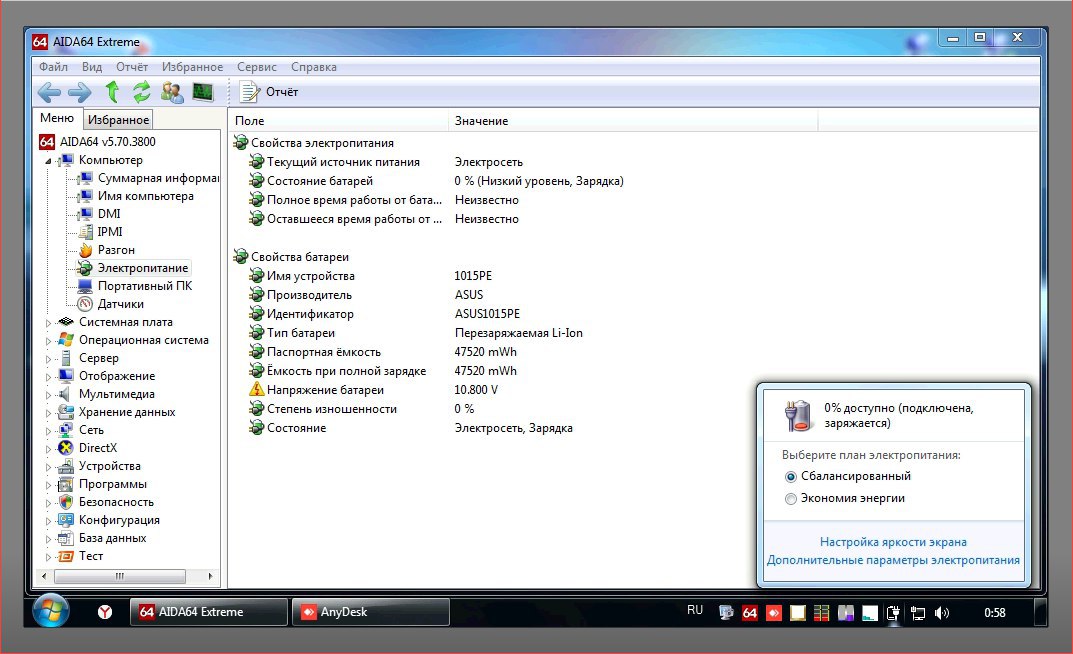Image resolution: width=1073 pixels, height=654 pixels.
Task: Select Имя компьютера tree item
Action: point(145,196)
